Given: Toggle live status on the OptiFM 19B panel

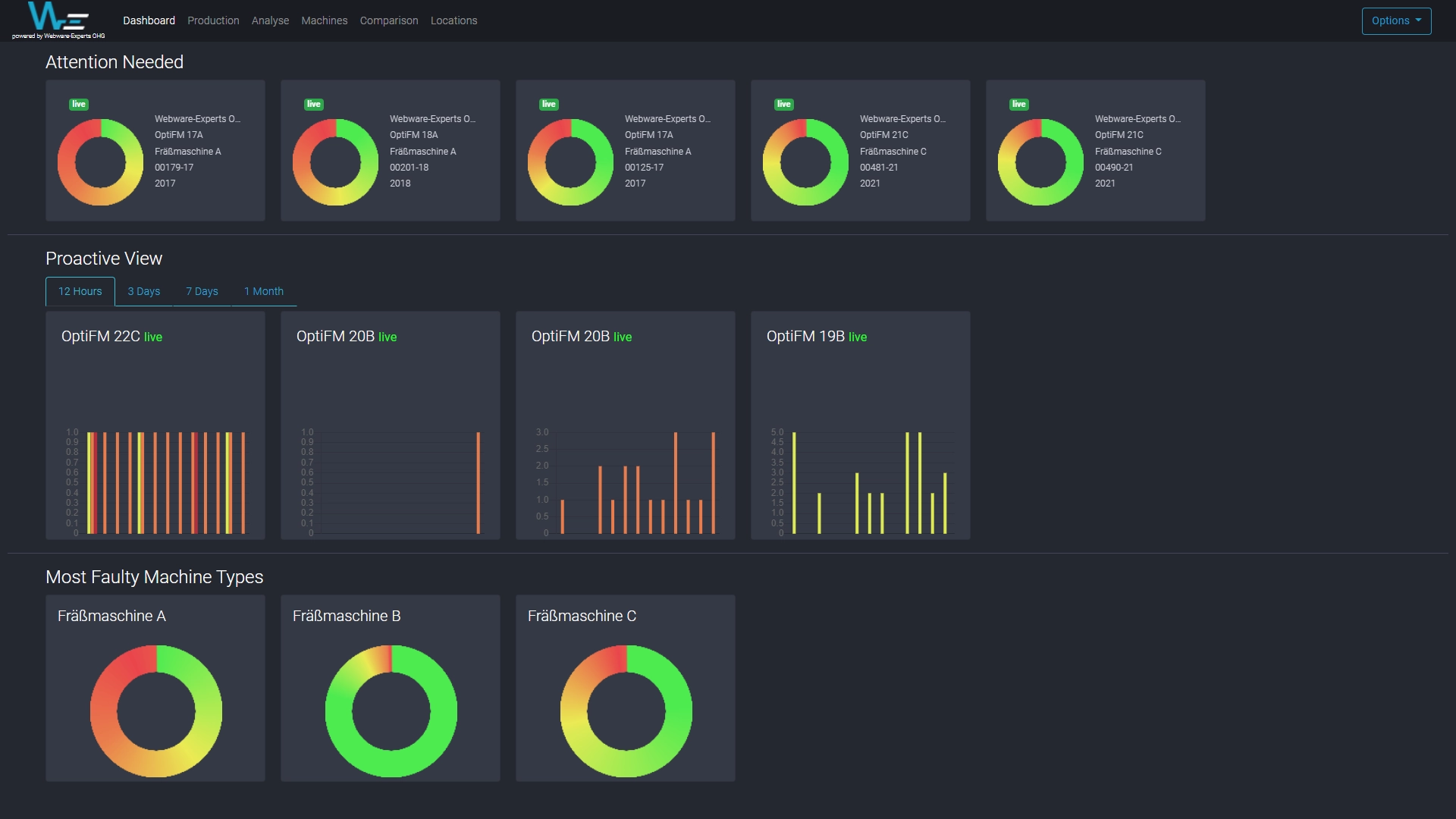Looking at the screenshot, I should coord(858,337).
